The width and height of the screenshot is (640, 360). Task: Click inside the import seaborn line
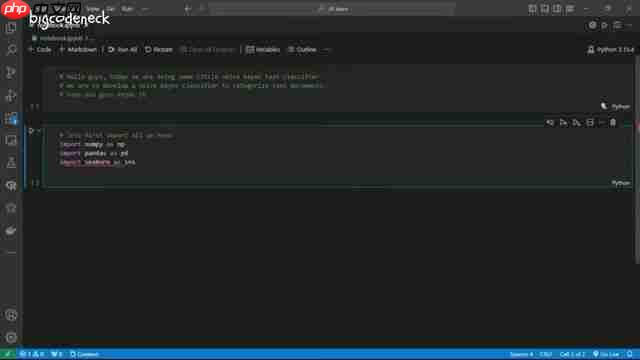click(98, 162)
